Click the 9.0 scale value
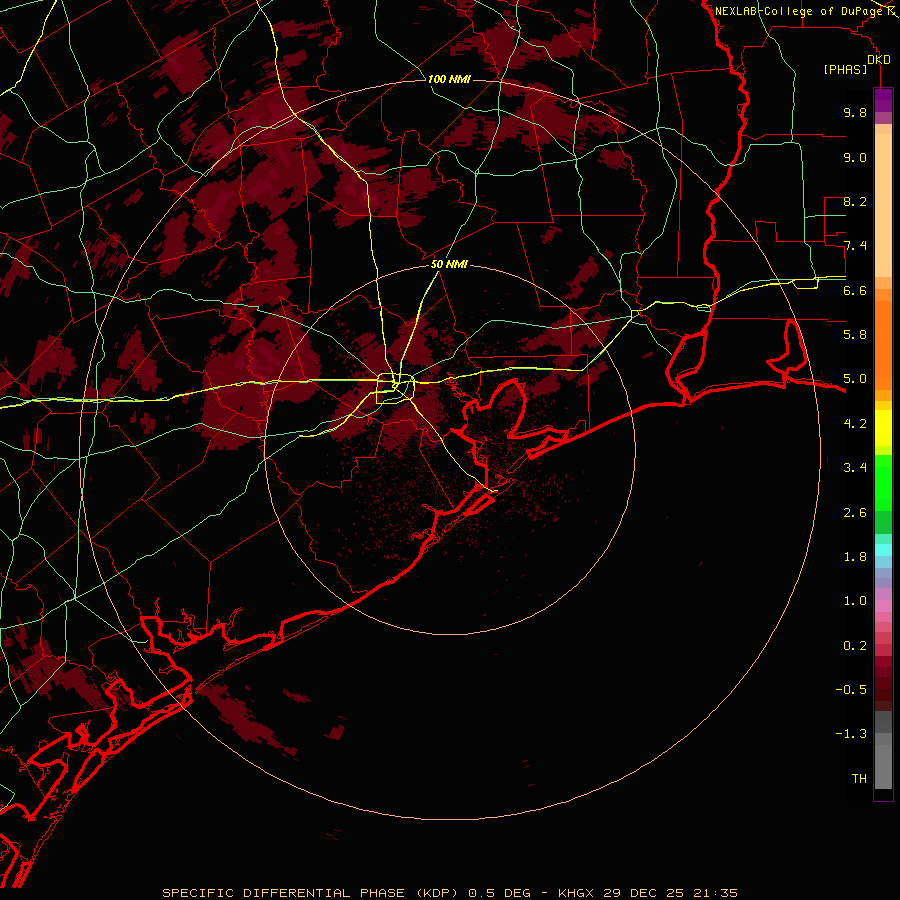This screenshot has width=900, height=900. [x=855, y=157]
